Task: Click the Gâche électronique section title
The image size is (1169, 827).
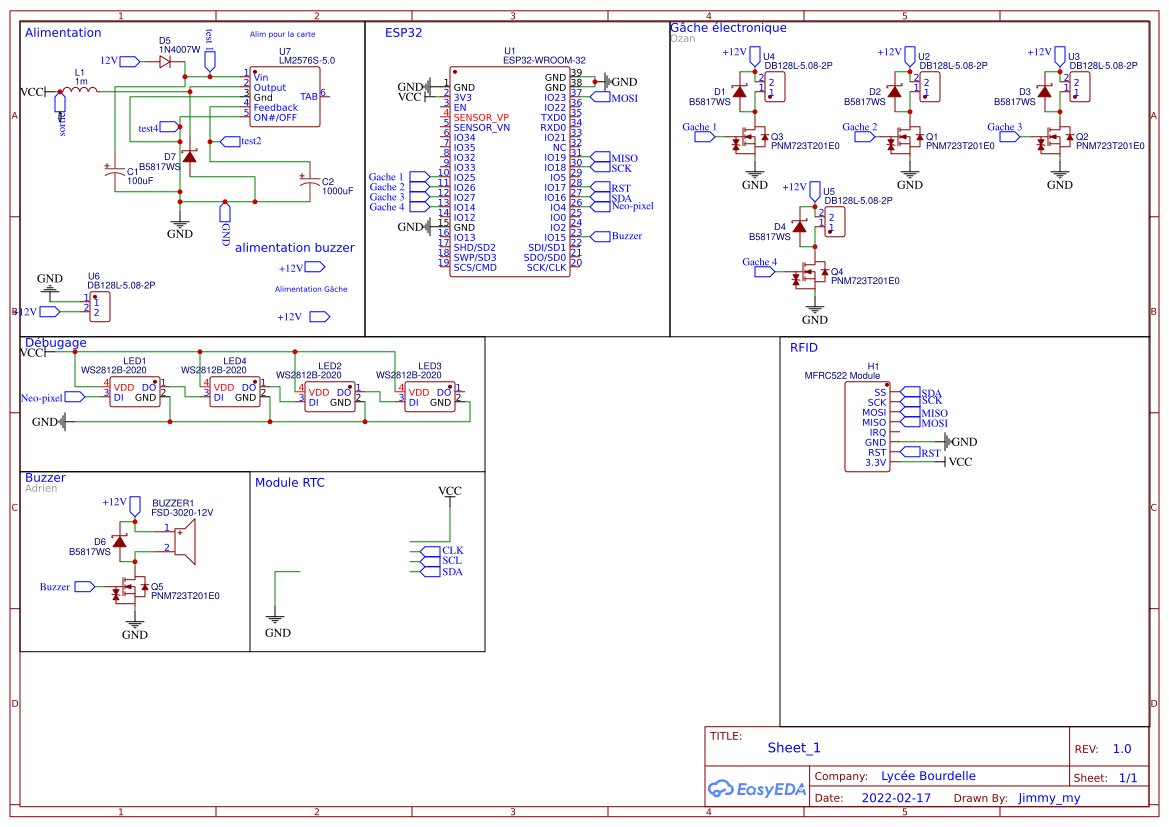Action: coord(728,28)
